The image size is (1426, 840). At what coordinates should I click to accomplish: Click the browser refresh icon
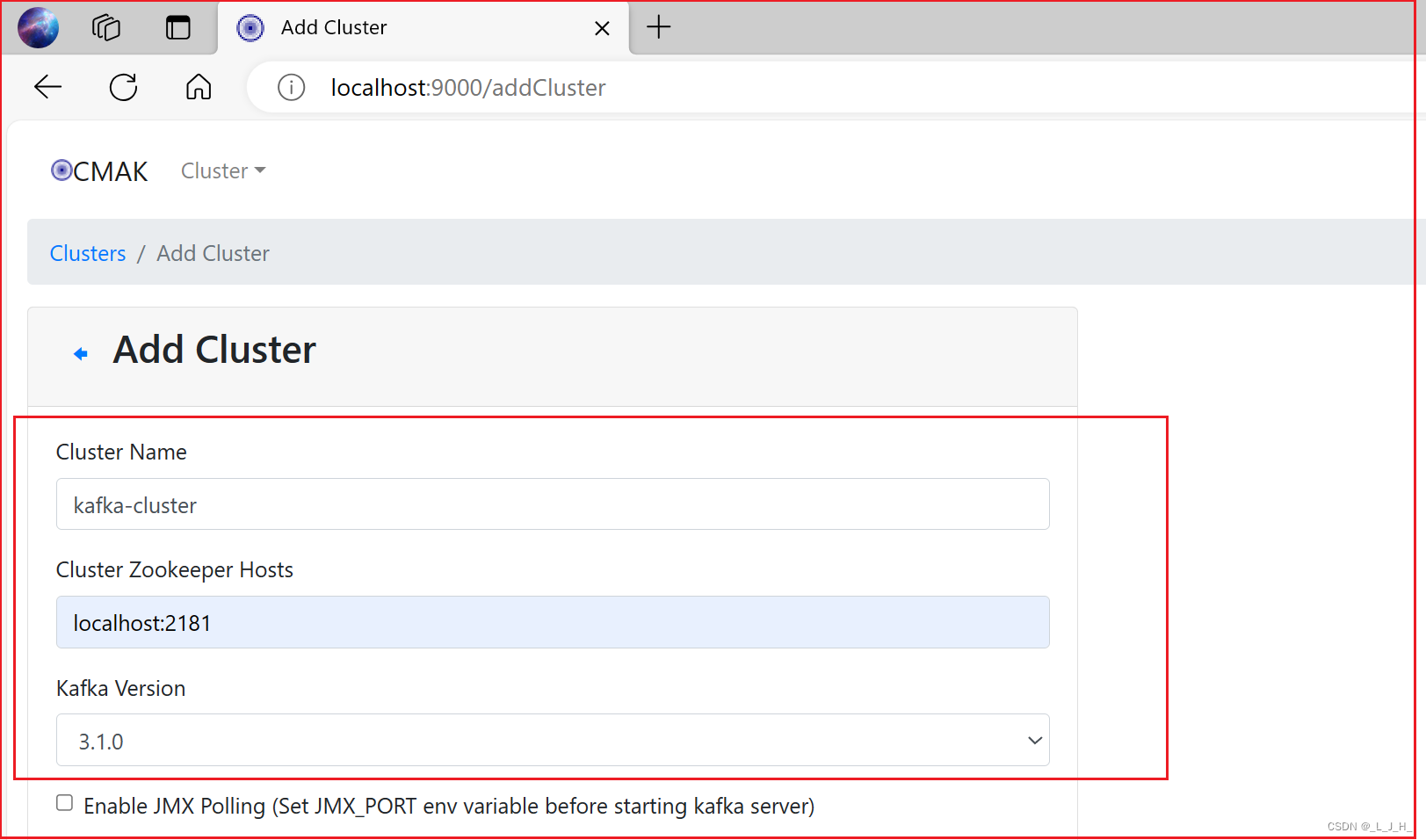click(123, 87)
